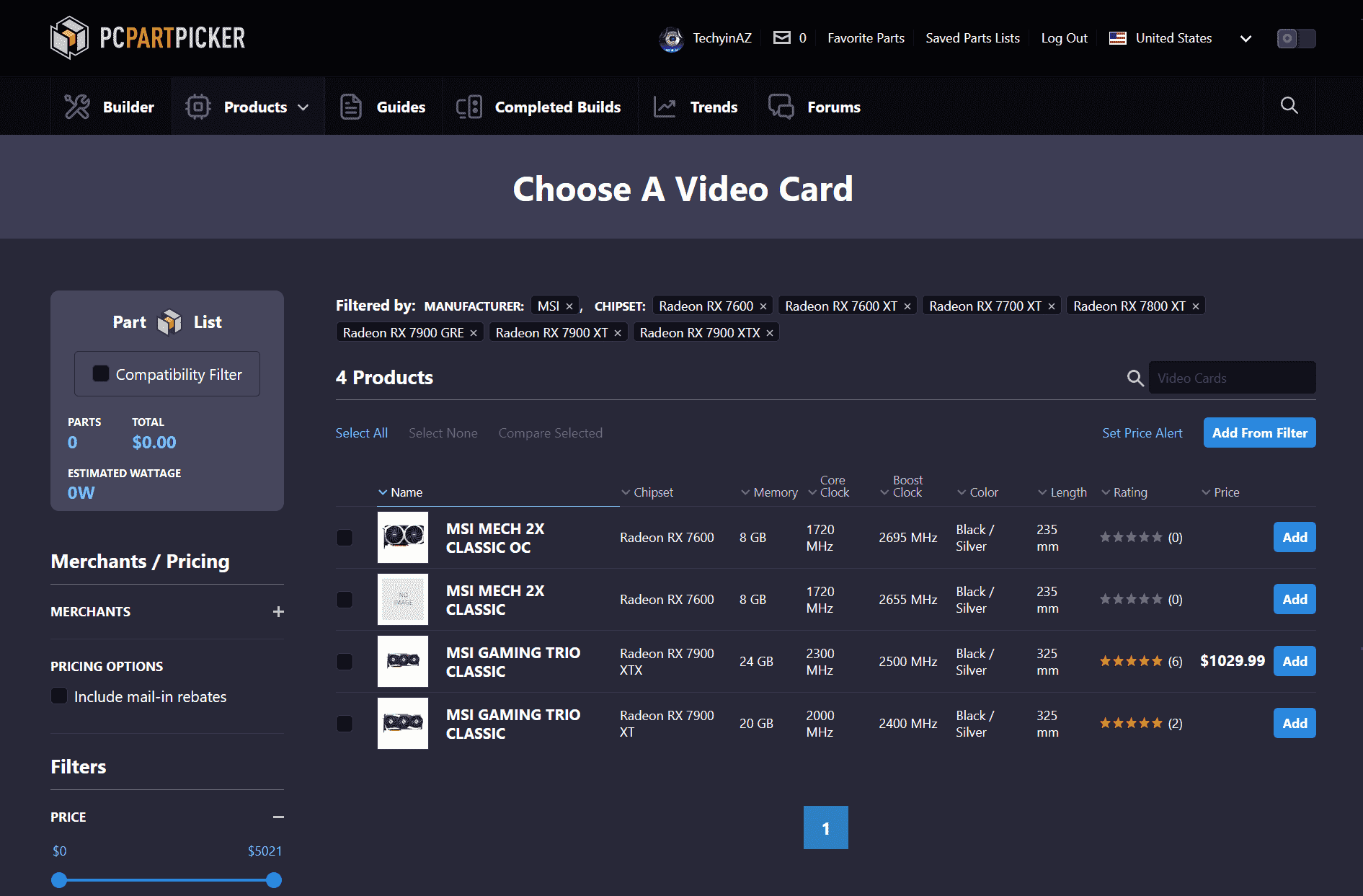The width and height of the screenshot is (1363, 896).
Task: Click the maximum price slider handle
Action: tap(273, 879)
